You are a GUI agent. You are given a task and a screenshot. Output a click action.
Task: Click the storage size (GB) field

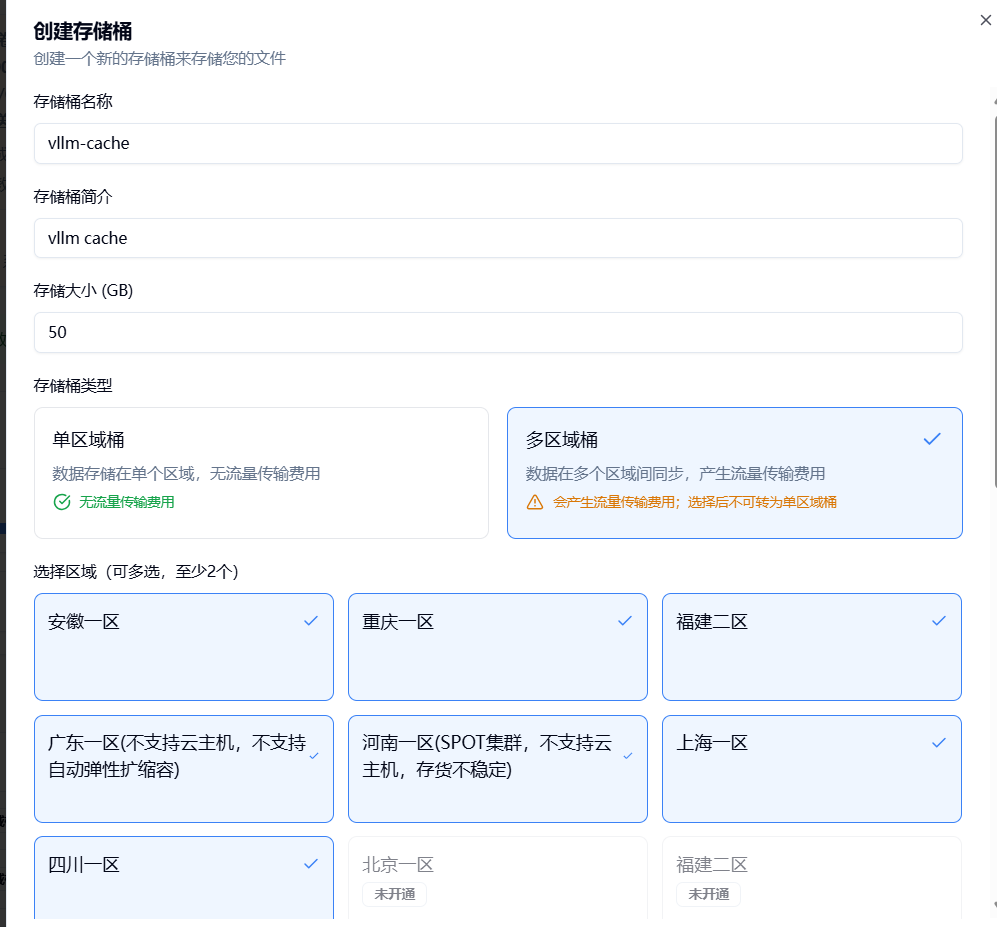pos(498,332)
